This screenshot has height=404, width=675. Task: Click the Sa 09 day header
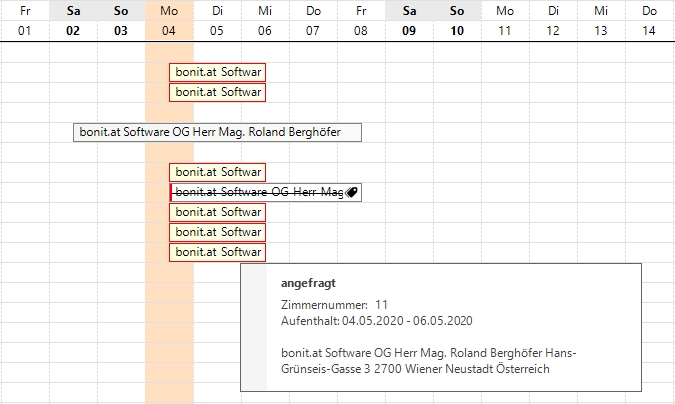(x=409, y=20)
